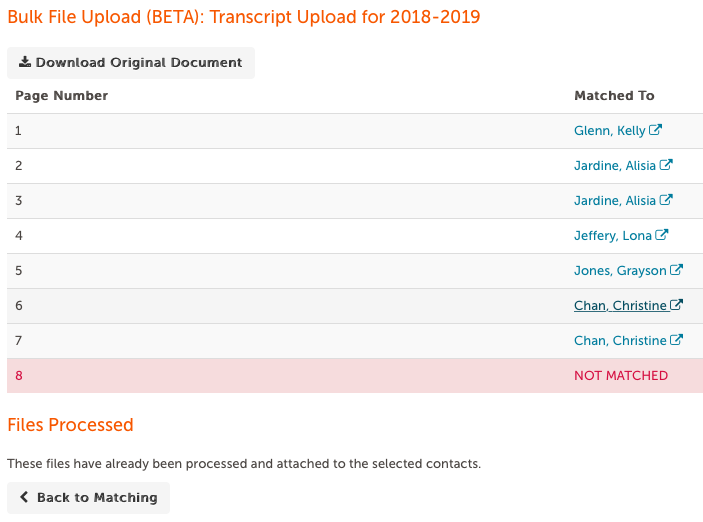
Task: Click external link icon beside Jones, Grayson
Action: [676, 270]
